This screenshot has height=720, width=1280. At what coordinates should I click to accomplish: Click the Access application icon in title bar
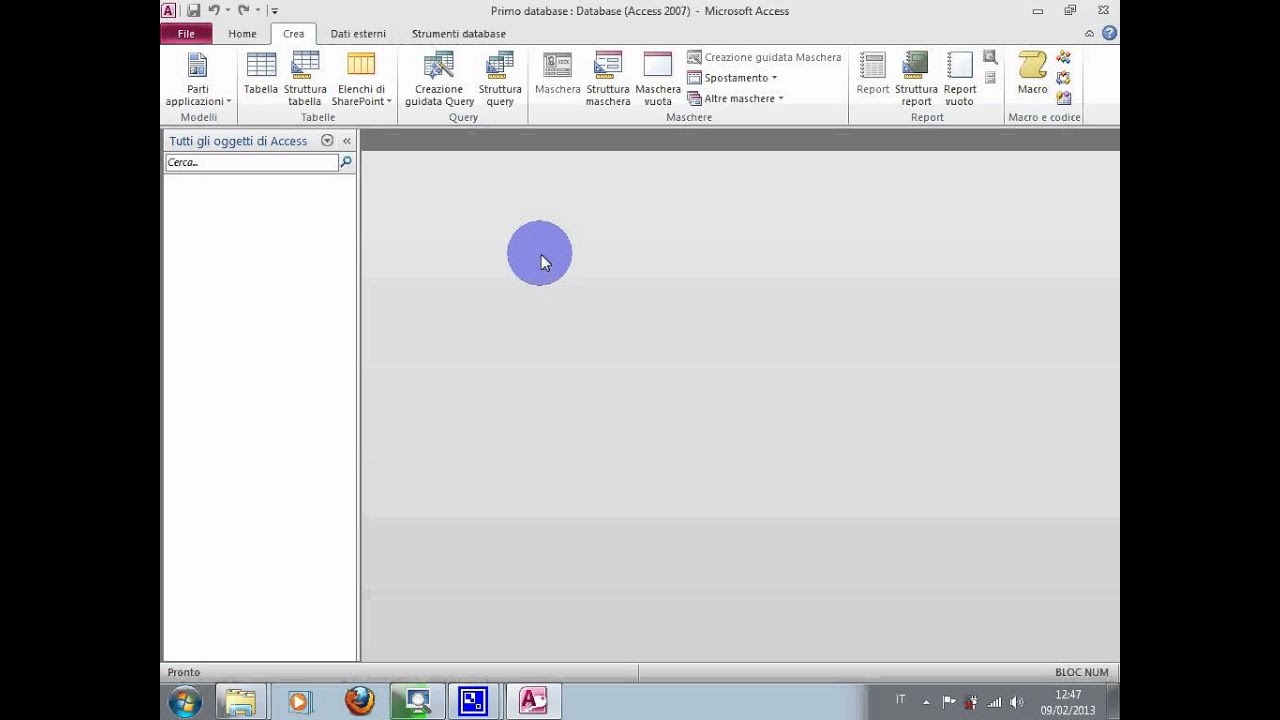169,10
